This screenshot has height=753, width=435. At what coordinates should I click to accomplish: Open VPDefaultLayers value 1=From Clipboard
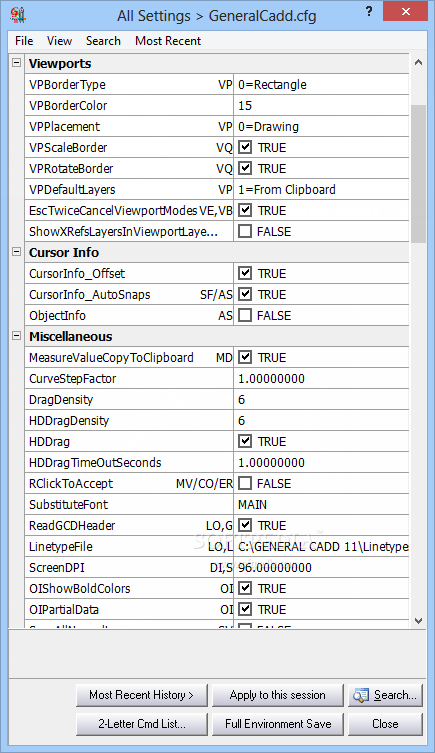point(321,189)
